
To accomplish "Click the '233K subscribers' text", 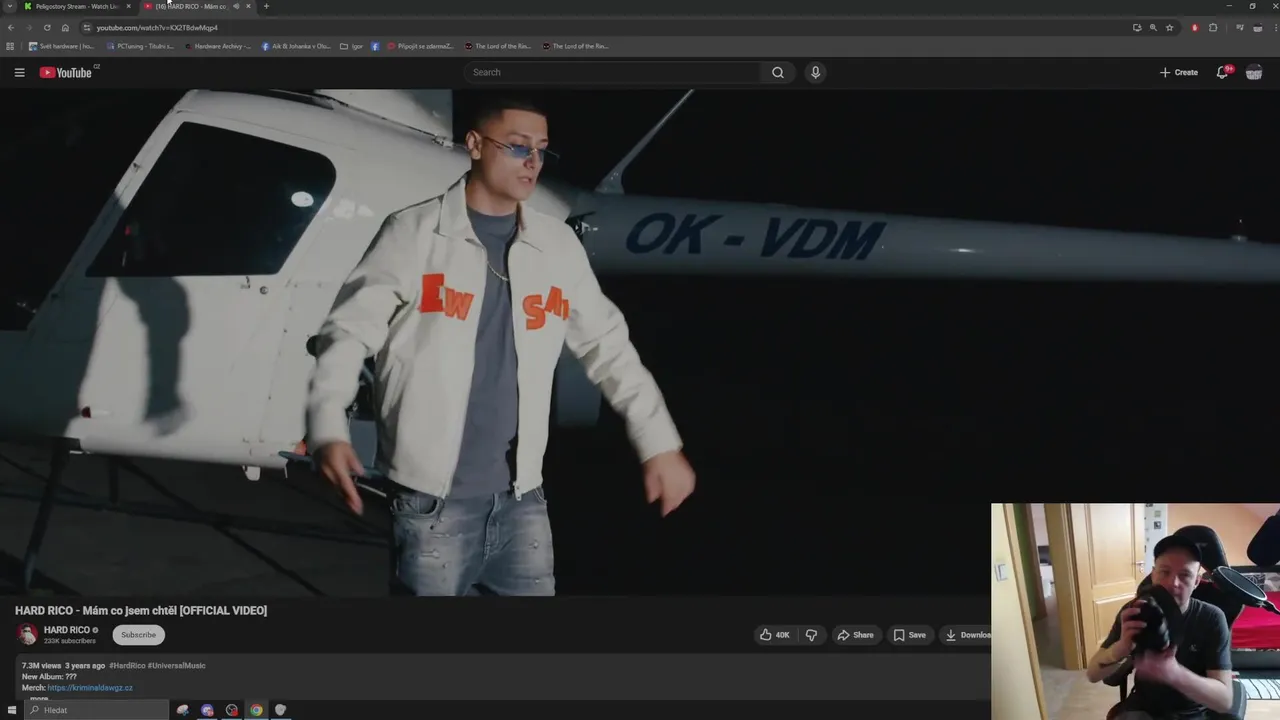I will 70,641.
